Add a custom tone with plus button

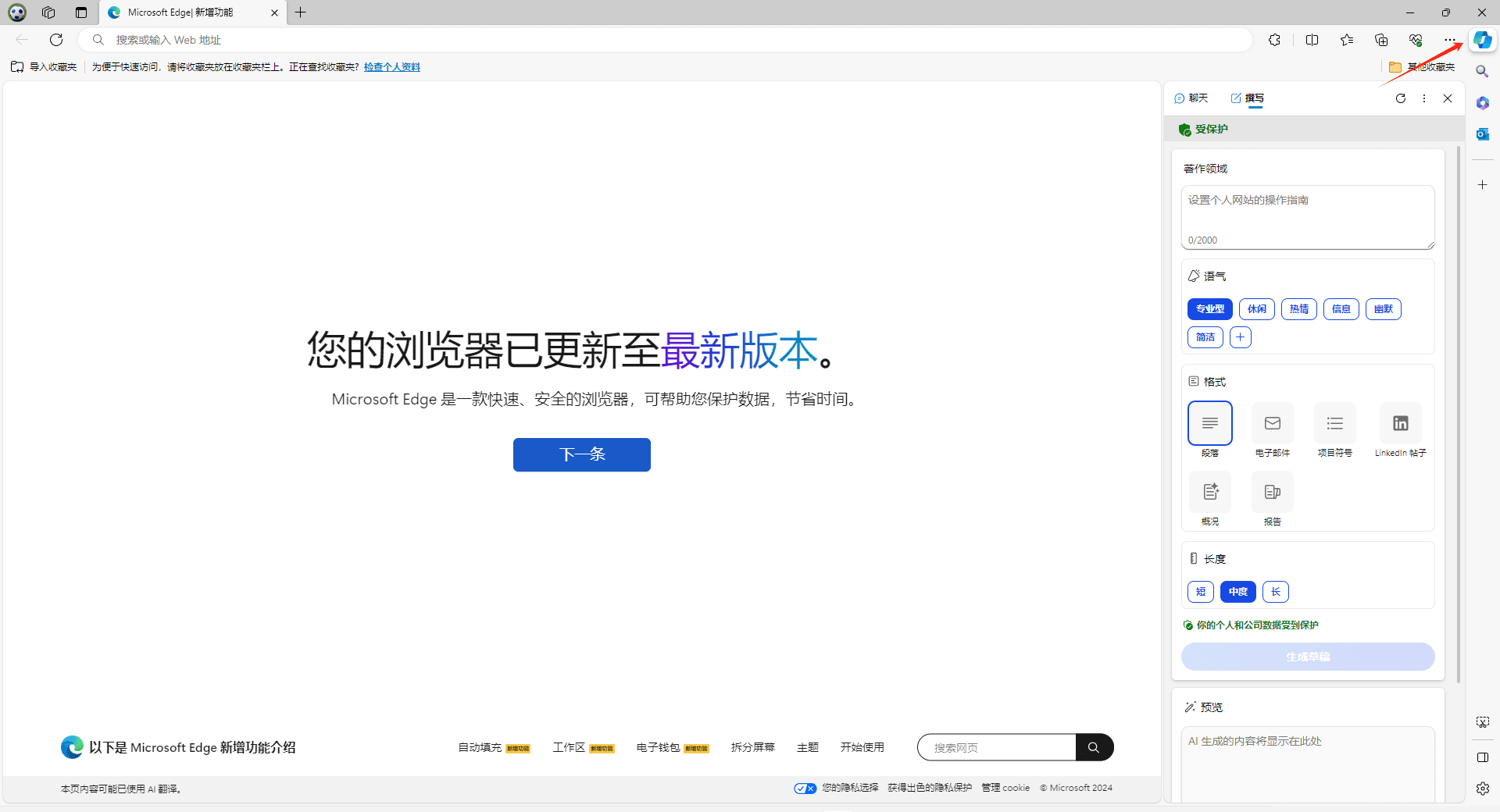1241,337
